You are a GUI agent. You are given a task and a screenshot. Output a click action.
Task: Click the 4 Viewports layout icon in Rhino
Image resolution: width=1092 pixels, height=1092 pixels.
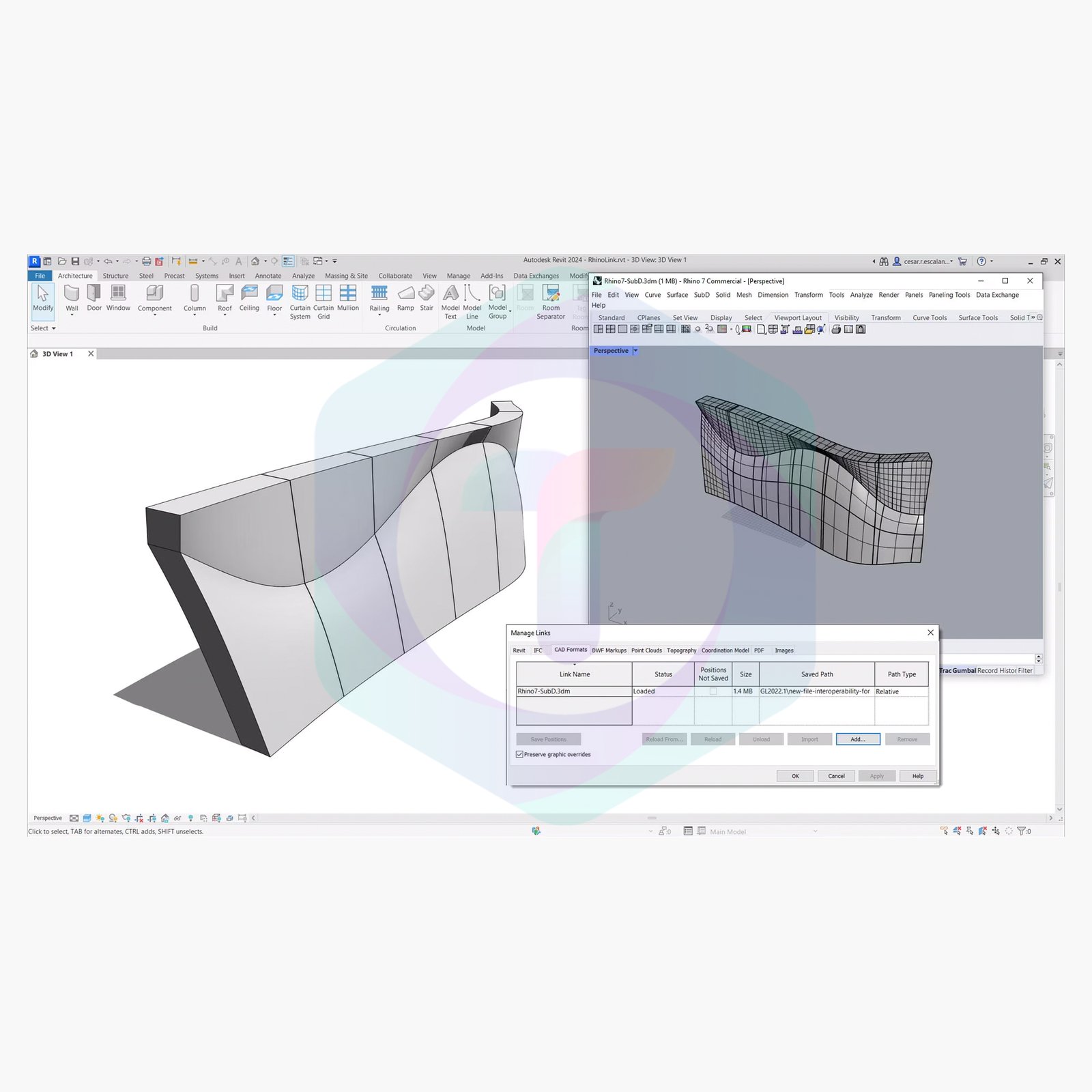[x=610, y=329]
